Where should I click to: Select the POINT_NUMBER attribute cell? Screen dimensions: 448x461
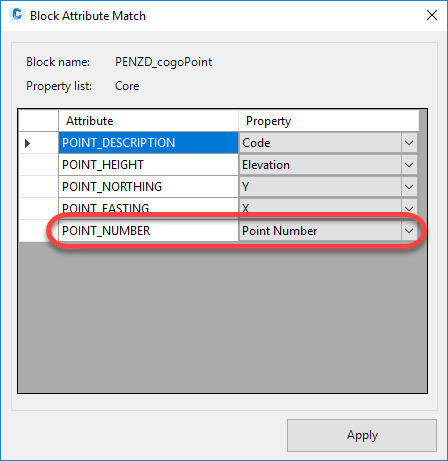coord(148,231)
